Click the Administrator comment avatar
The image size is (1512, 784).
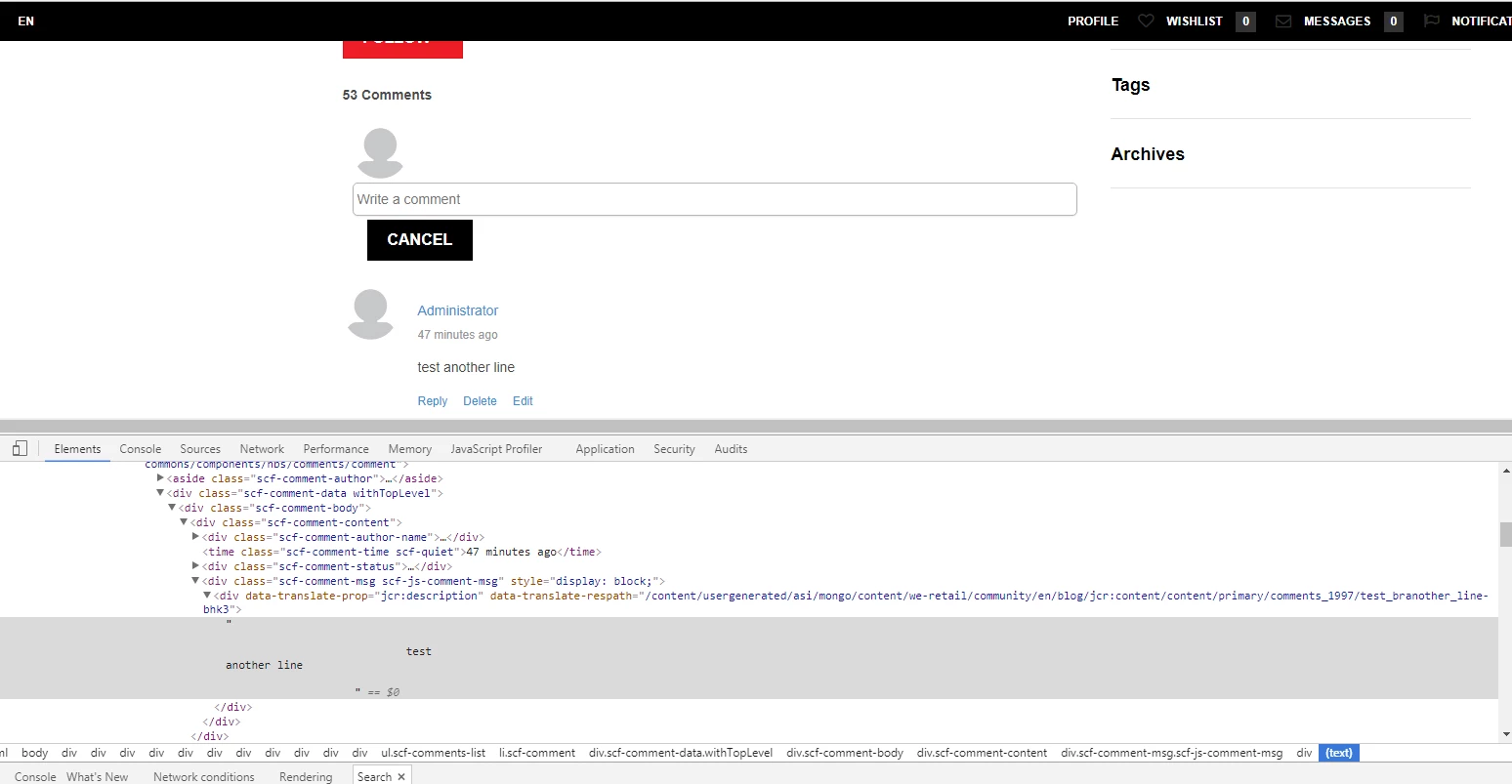371,314
